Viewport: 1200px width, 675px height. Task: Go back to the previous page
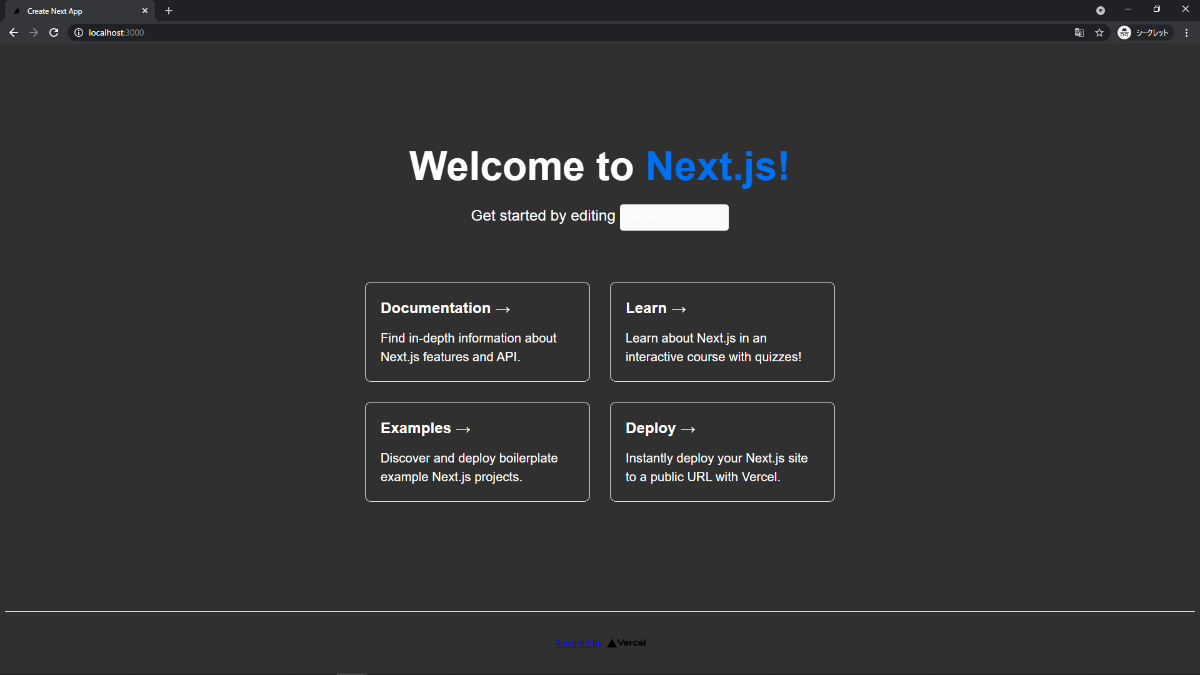[13, 33]
